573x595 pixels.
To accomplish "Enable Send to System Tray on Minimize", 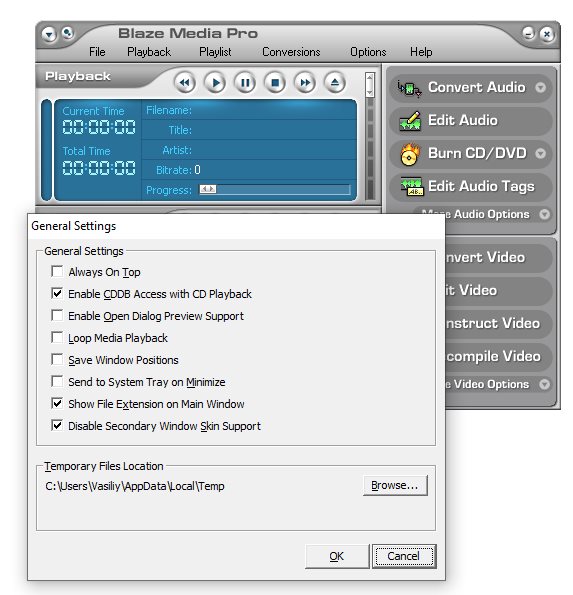I will pyautogui.click(x=57, y=381).
